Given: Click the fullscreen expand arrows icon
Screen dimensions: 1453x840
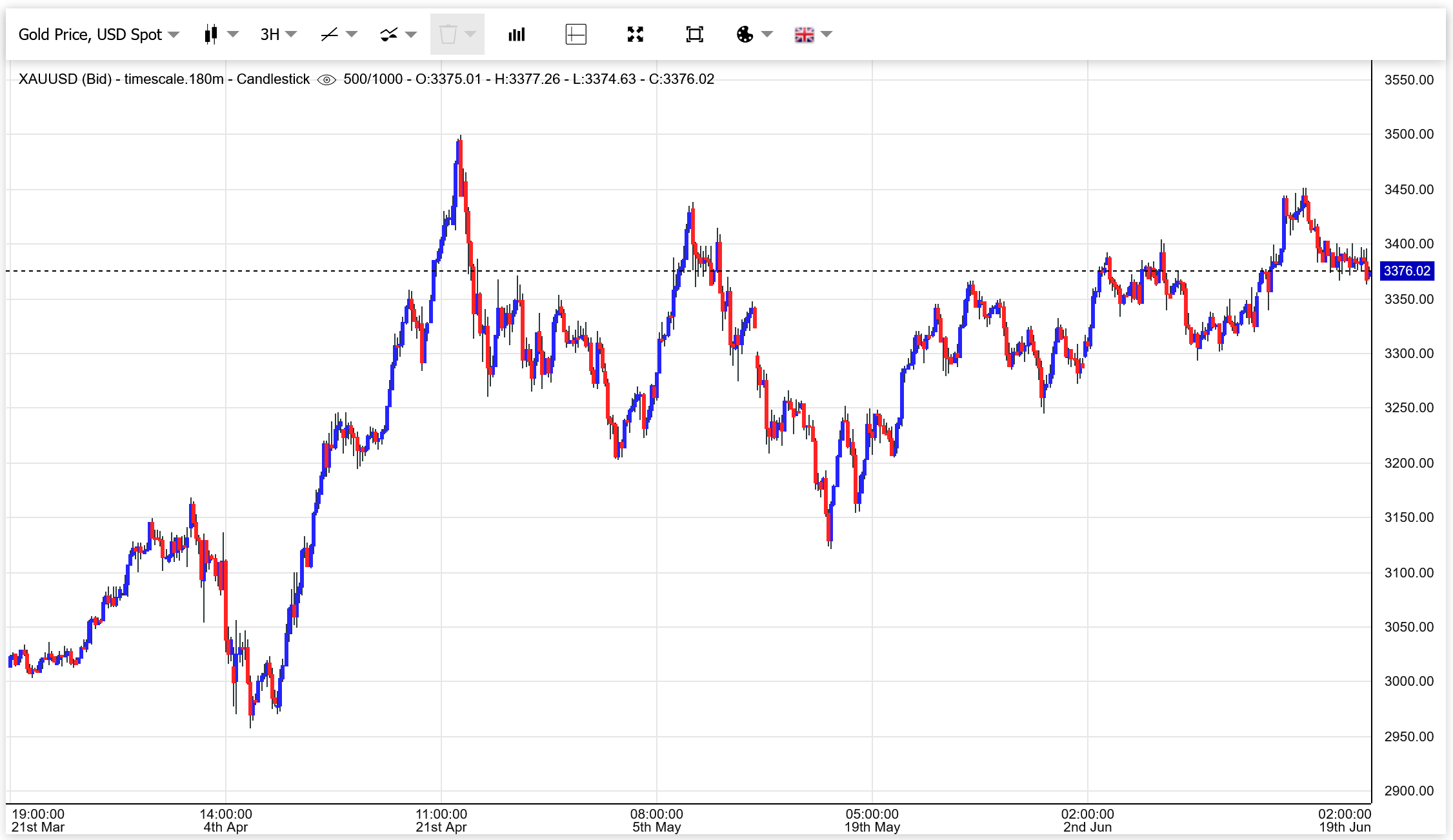Looking at the screenshot, I should coord(636,34).
